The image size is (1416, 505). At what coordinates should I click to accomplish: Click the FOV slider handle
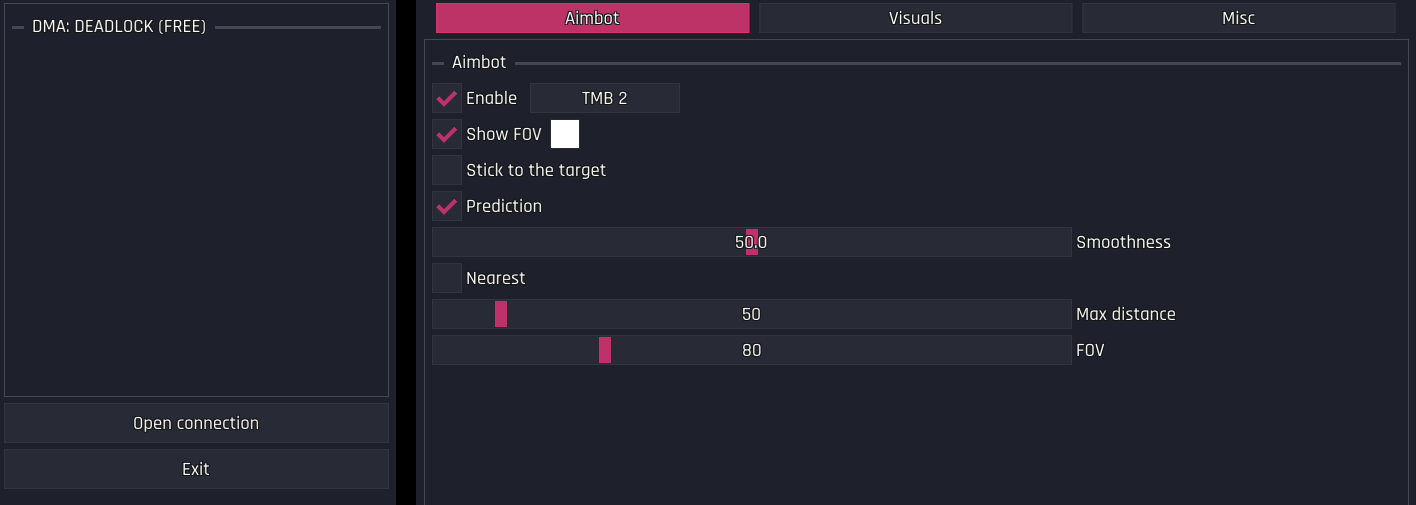[x=605, y=350]
